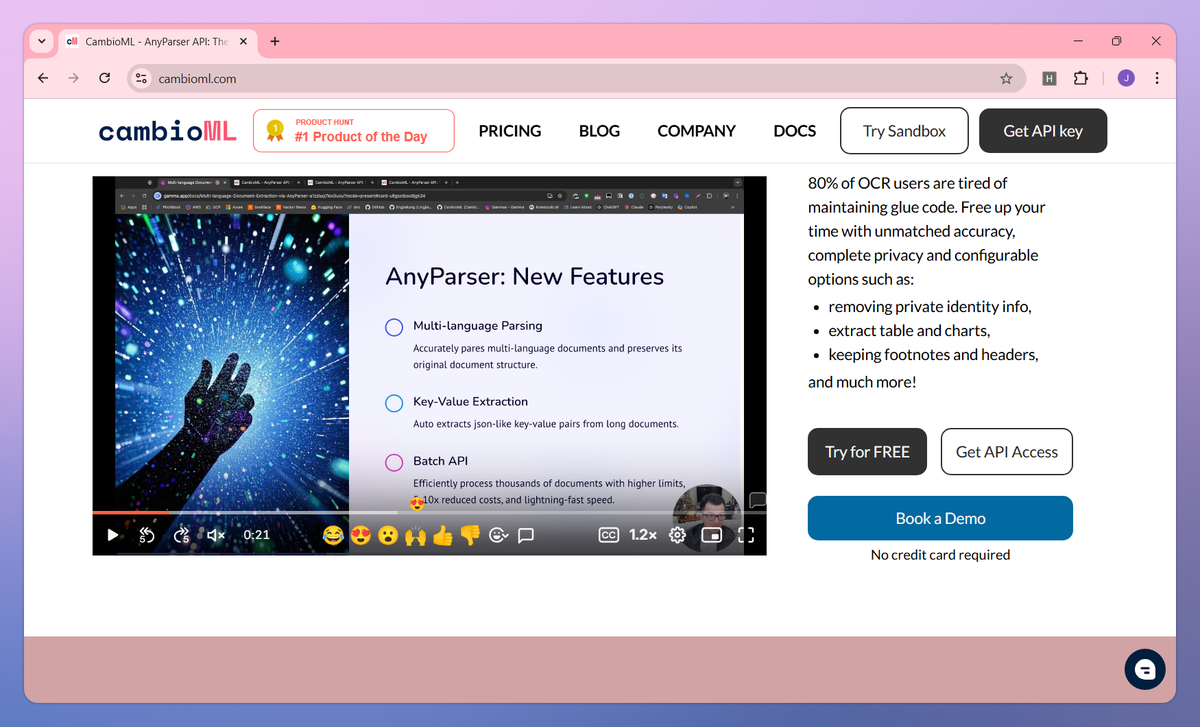Screen dimensions: 1200x727
Task: Unmute the video audio
Action: (x=216, y=535)
